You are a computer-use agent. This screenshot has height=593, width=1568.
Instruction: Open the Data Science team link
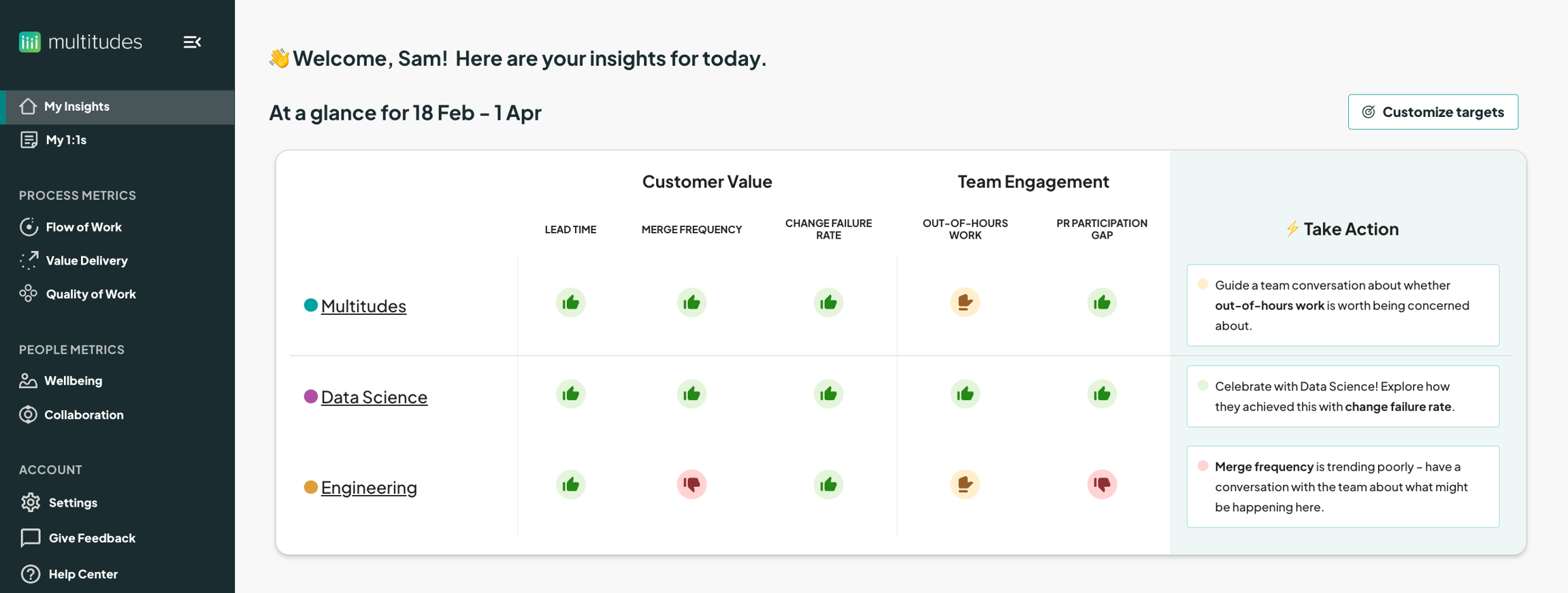[374, 397]
